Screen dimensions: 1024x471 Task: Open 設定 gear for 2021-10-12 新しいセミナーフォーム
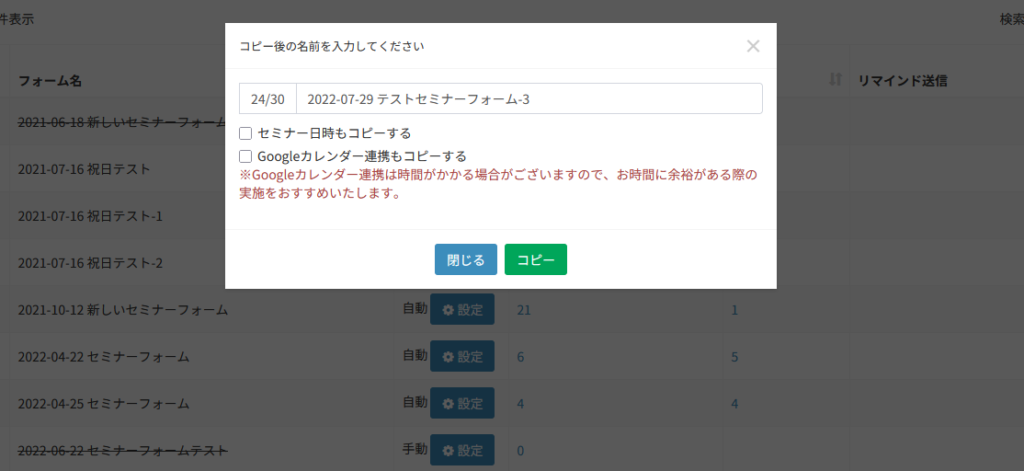462,310
